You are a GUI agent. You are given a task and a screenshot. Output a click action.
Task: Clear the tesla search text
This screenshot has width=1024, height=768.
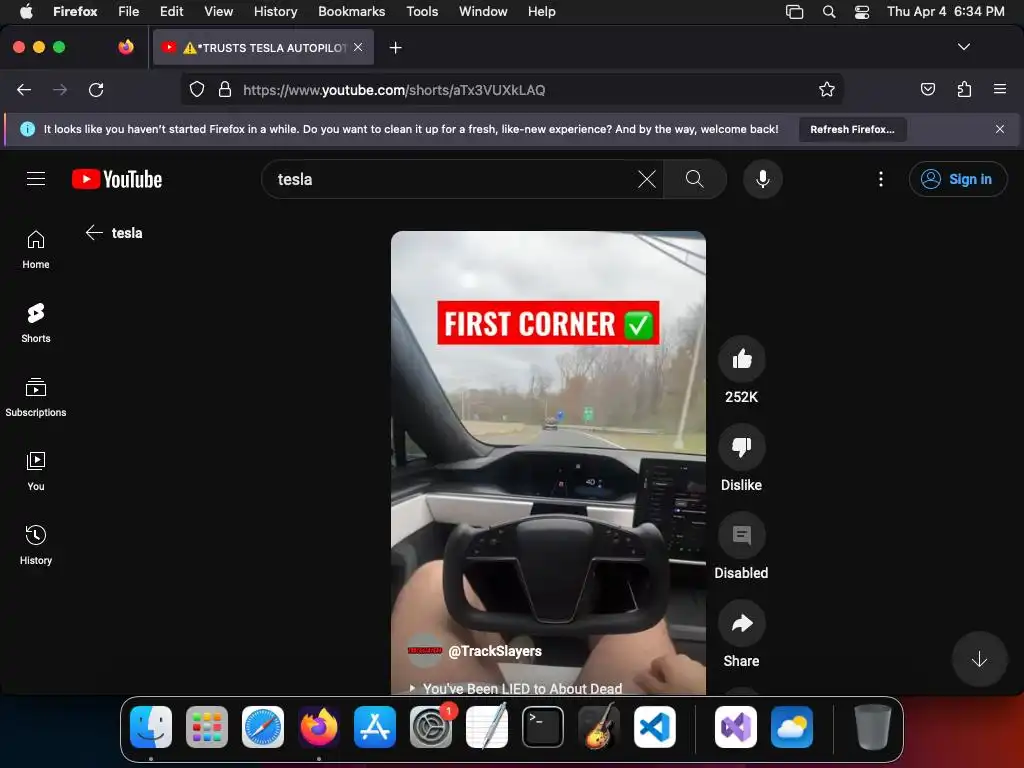647,179
